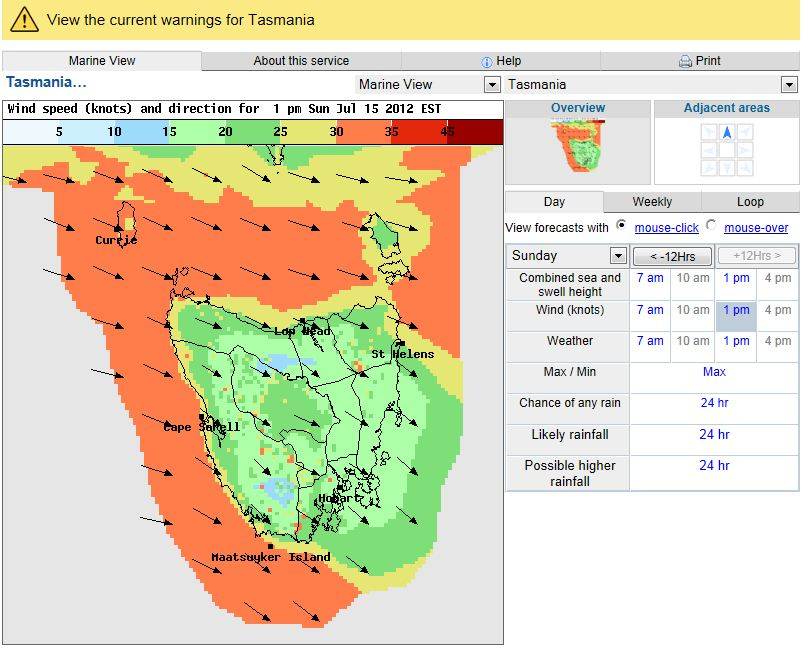Click the east arrow in Adjacent areas
Viewport: 808px width, 649px height.
[x=745, y=150]
